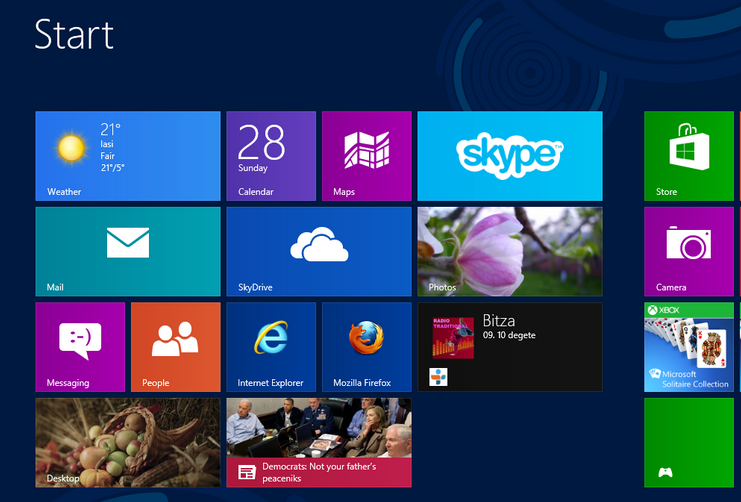Click the sun icon on the Weather tile
The width and height of the screenshot is (741, 502).
point(71,148)
